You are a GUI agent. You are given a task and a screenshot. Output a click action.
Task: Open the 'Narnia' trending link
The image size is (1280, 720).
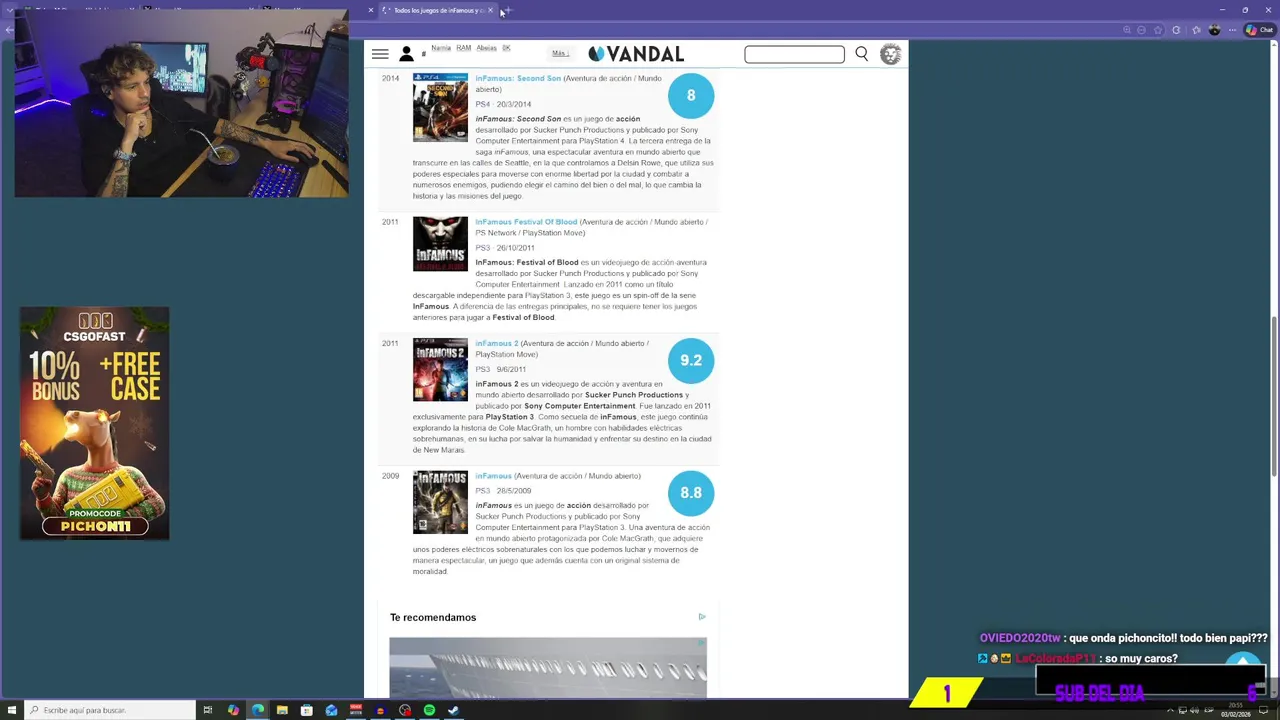coord(440,48)
